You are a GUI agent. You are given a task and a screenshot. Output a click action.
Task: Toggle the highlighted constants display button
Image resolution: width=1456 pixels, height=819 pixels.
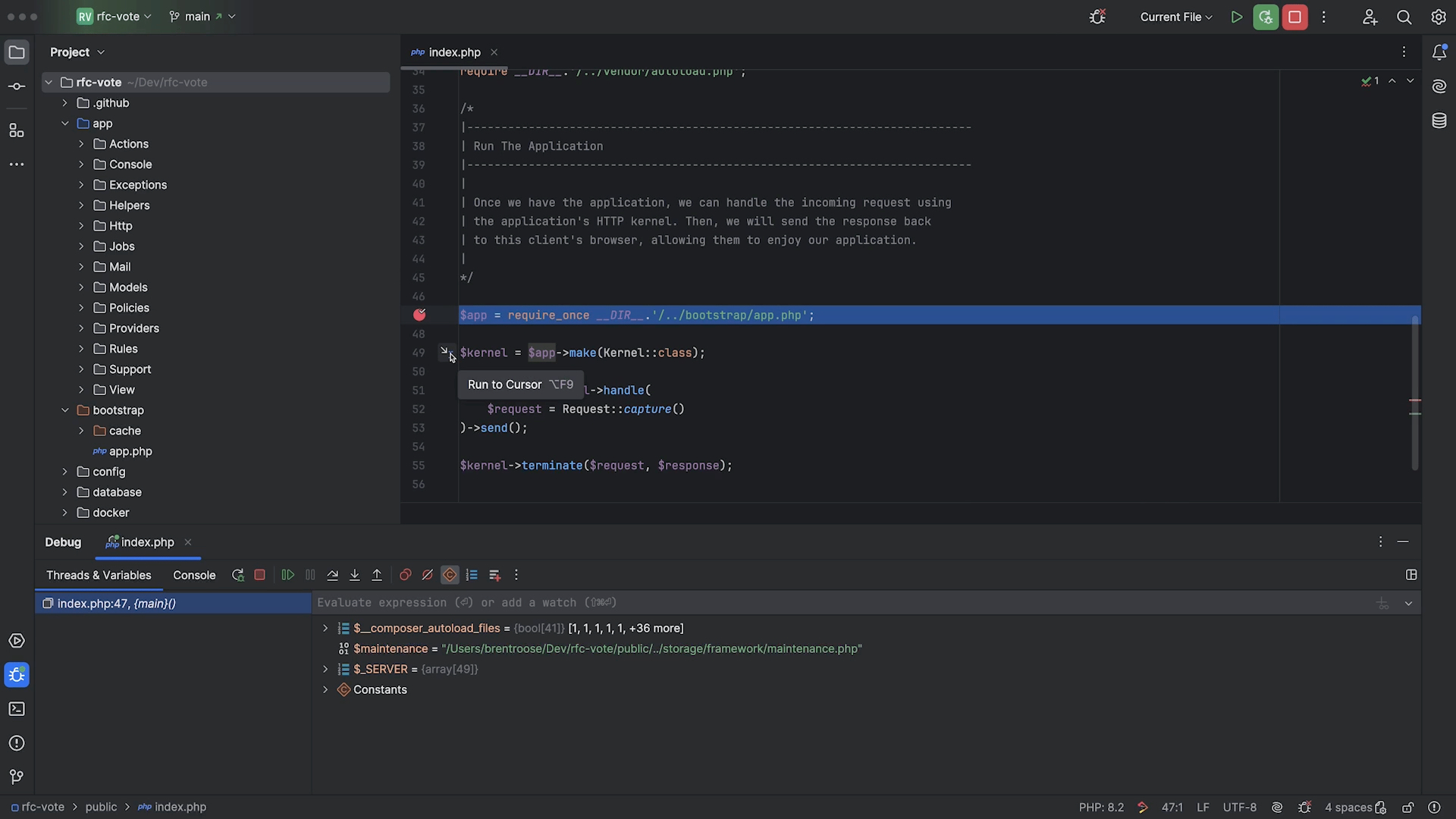pyautogui.click(x=450, y=576)
